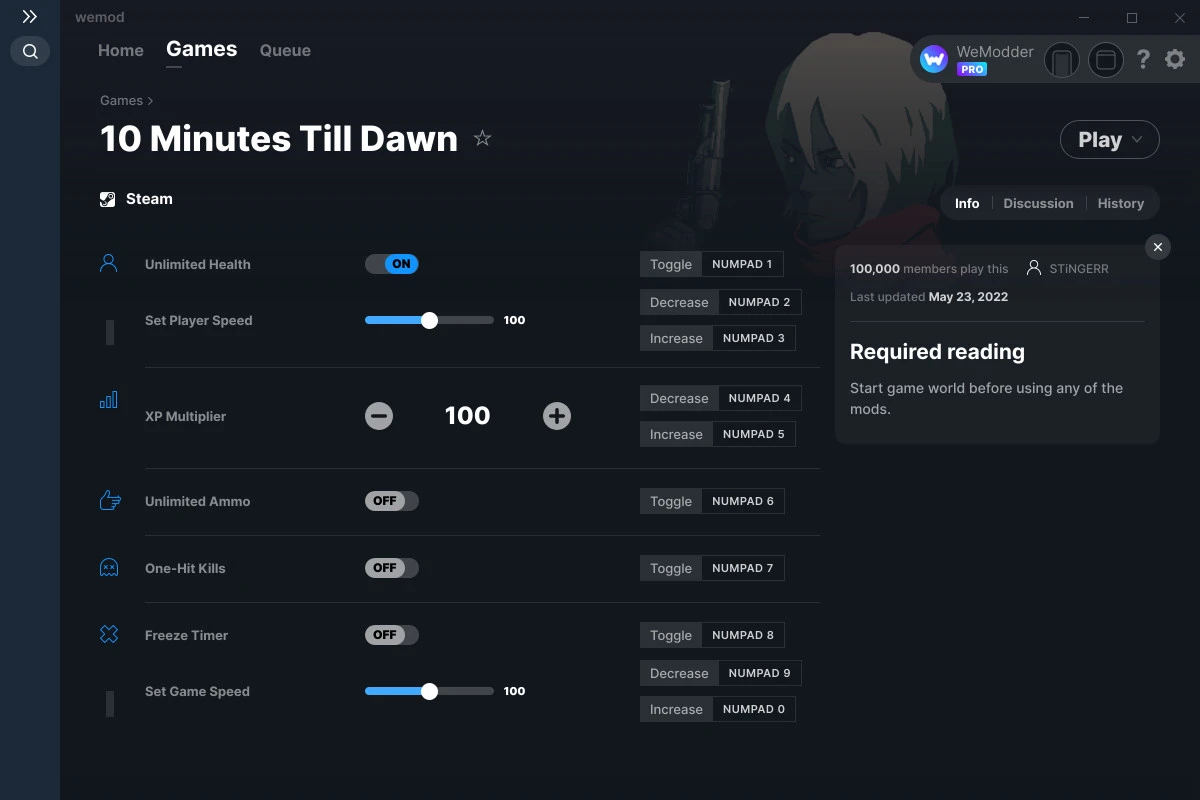Screen dimensions: 1200x800
Task: Open the help question mark
Action: (x=1143, y=59)
